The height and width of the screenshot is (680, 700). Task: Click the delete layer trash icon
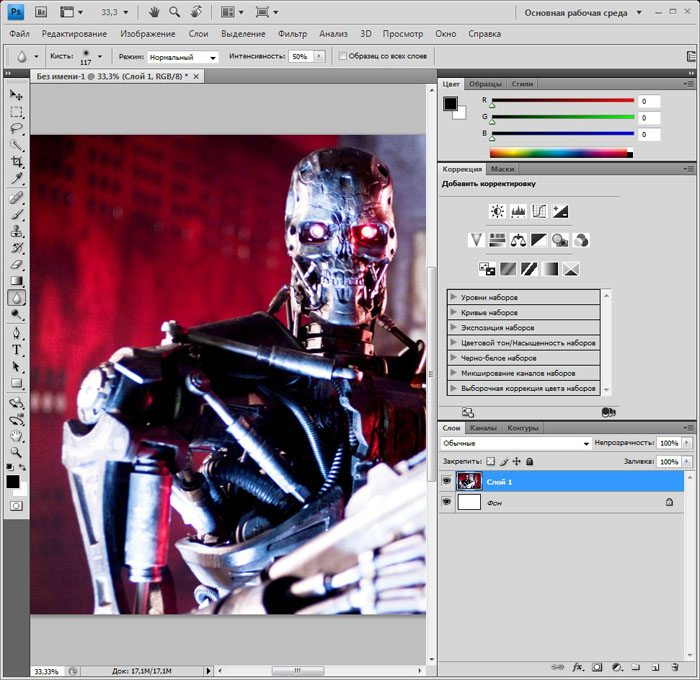click(x=672, y=666)
